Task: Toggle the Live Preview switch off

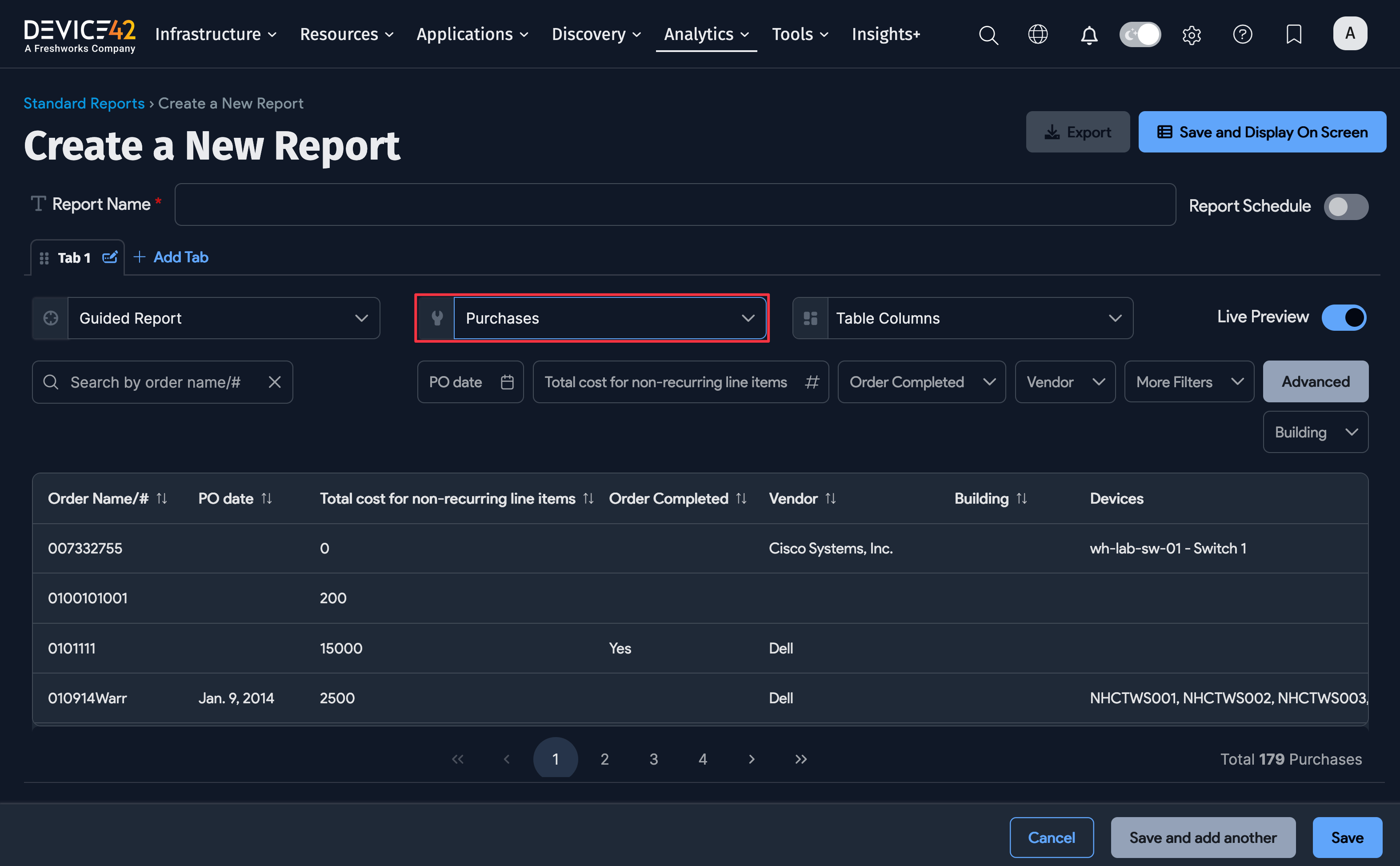Action: tap(1344, 317)
